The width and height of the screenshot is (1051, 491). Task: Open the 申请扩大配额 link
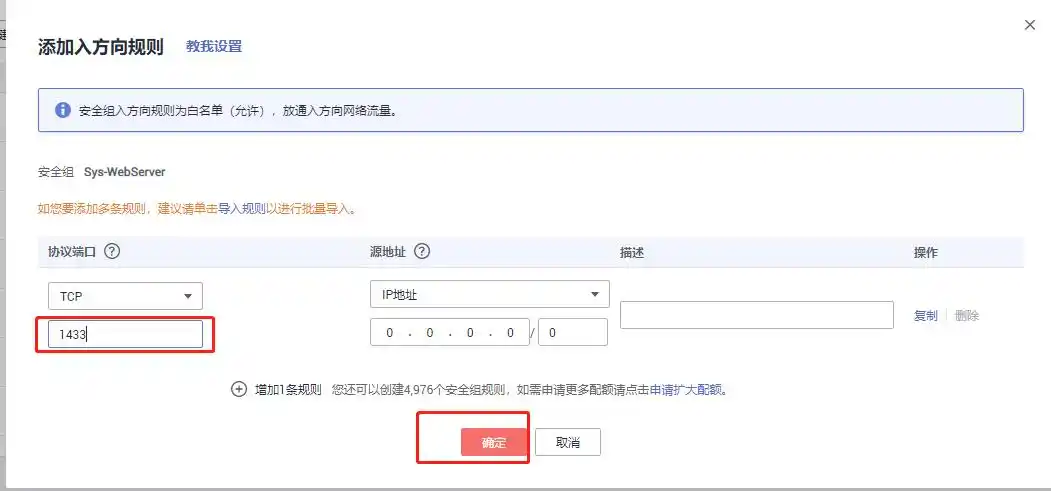tap(688, 390)
